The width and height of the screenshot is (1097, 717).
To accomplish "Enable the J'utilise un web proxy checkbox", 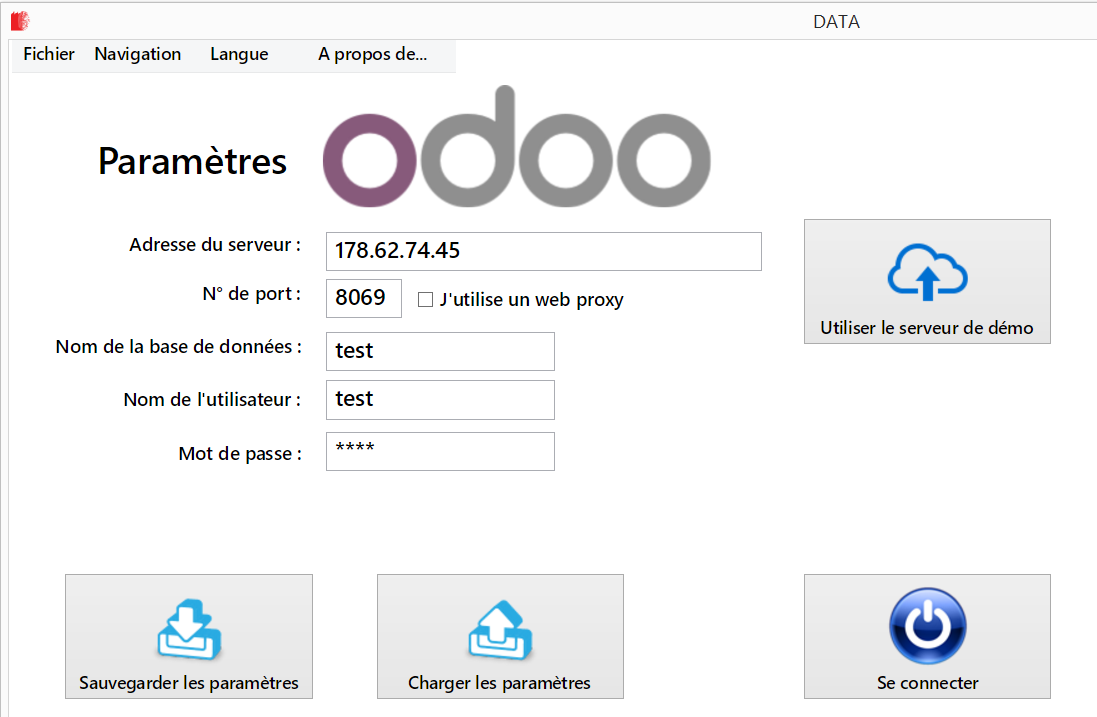I will click(425, 300).
